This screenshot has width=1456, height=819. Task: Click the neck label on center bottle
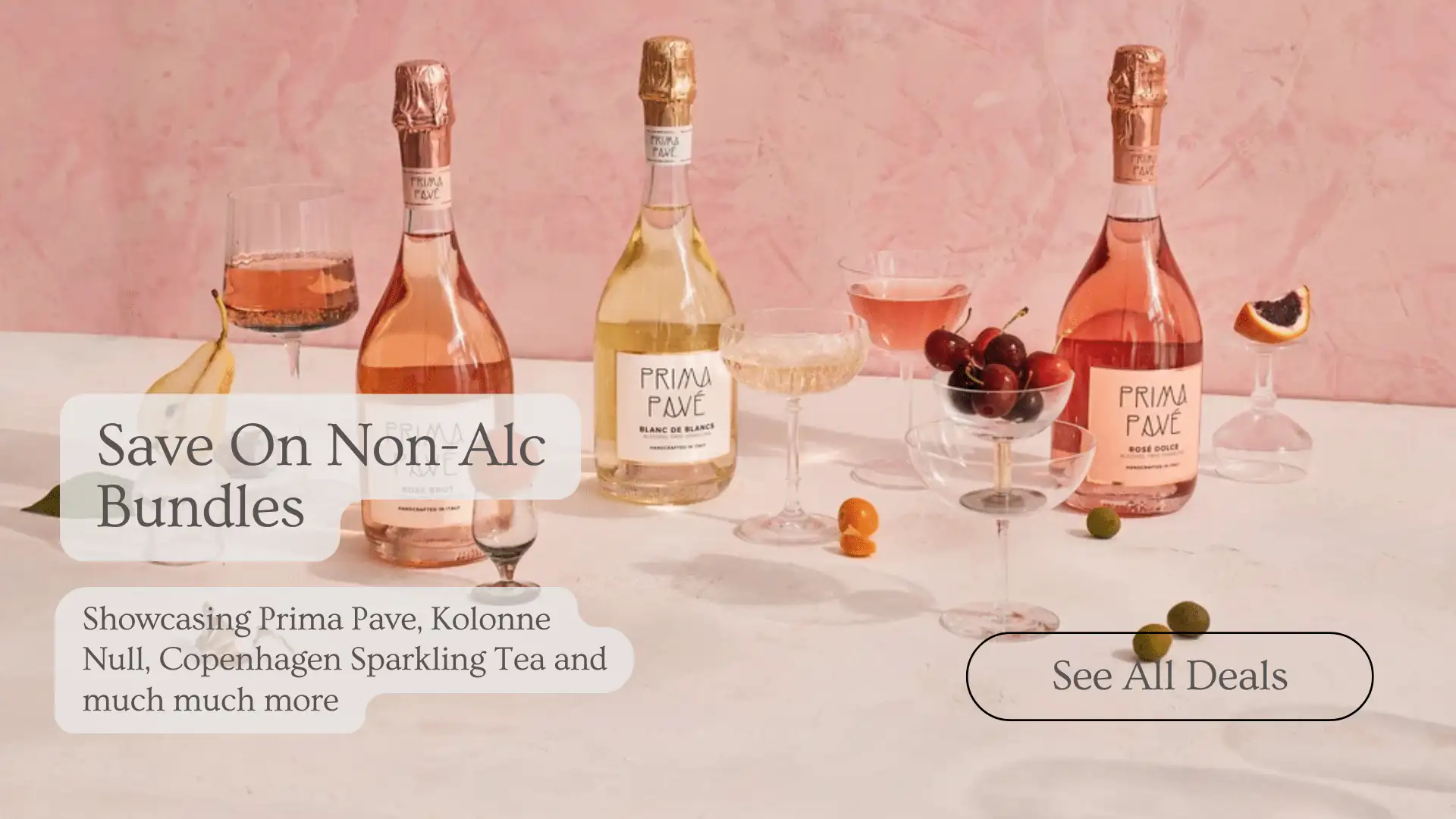[x=664, y=144]
